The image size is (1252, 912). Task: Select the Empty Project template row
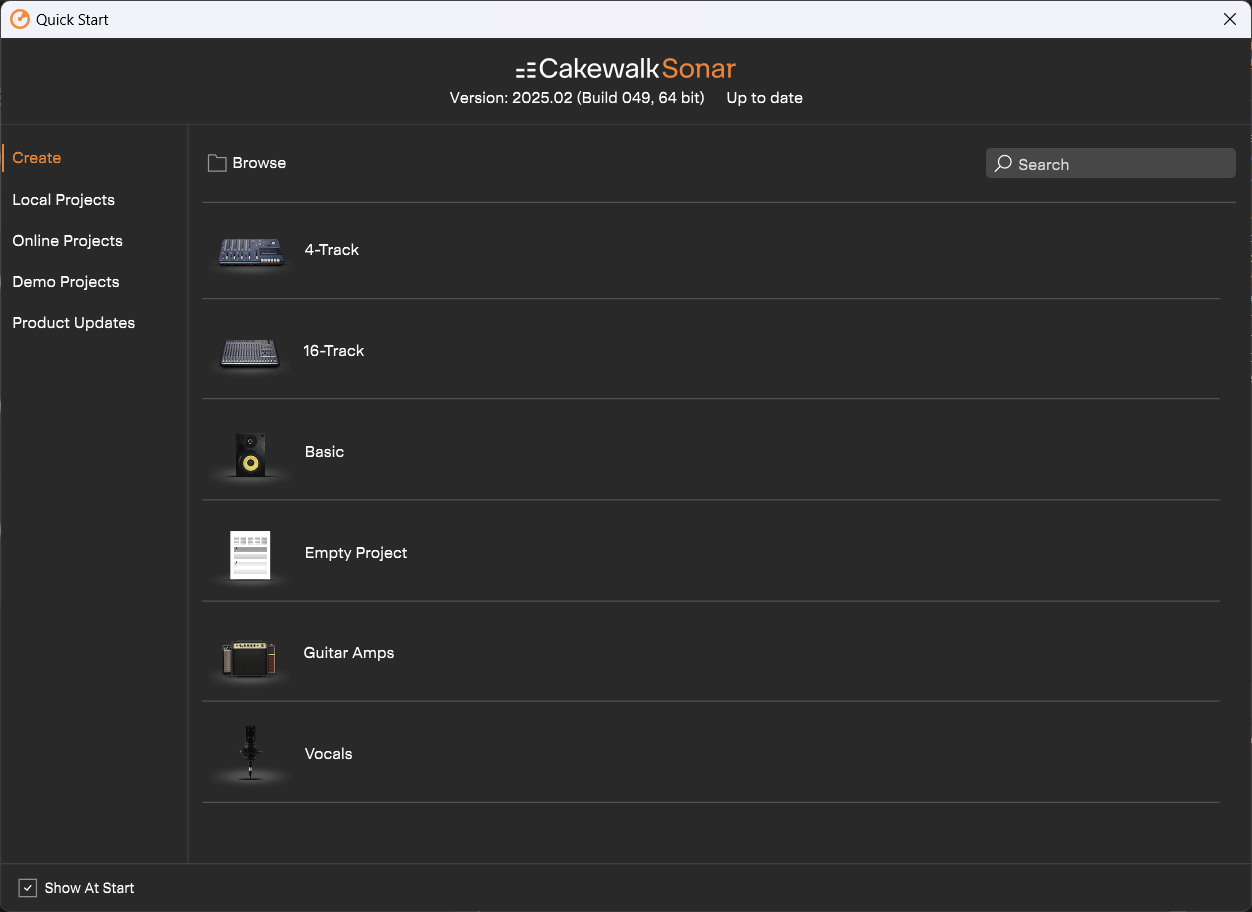click(700, 552)
